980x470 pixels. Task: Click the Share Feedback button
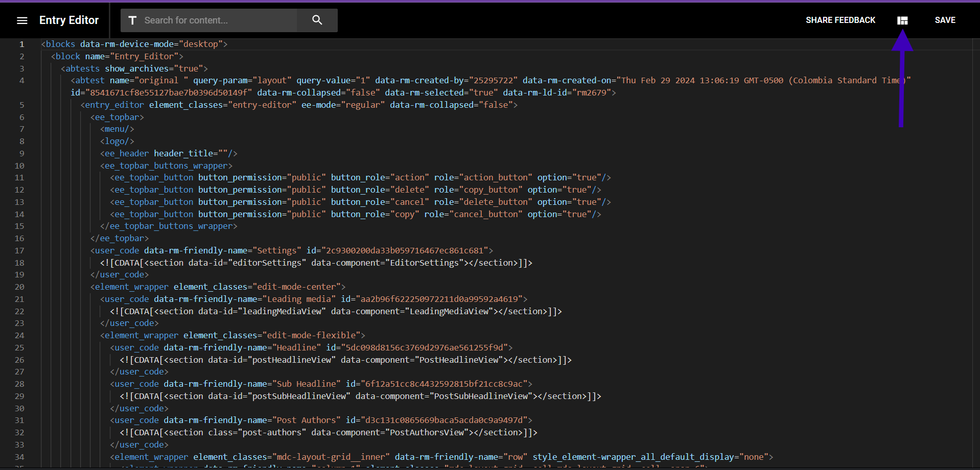(x=840, y=20)
